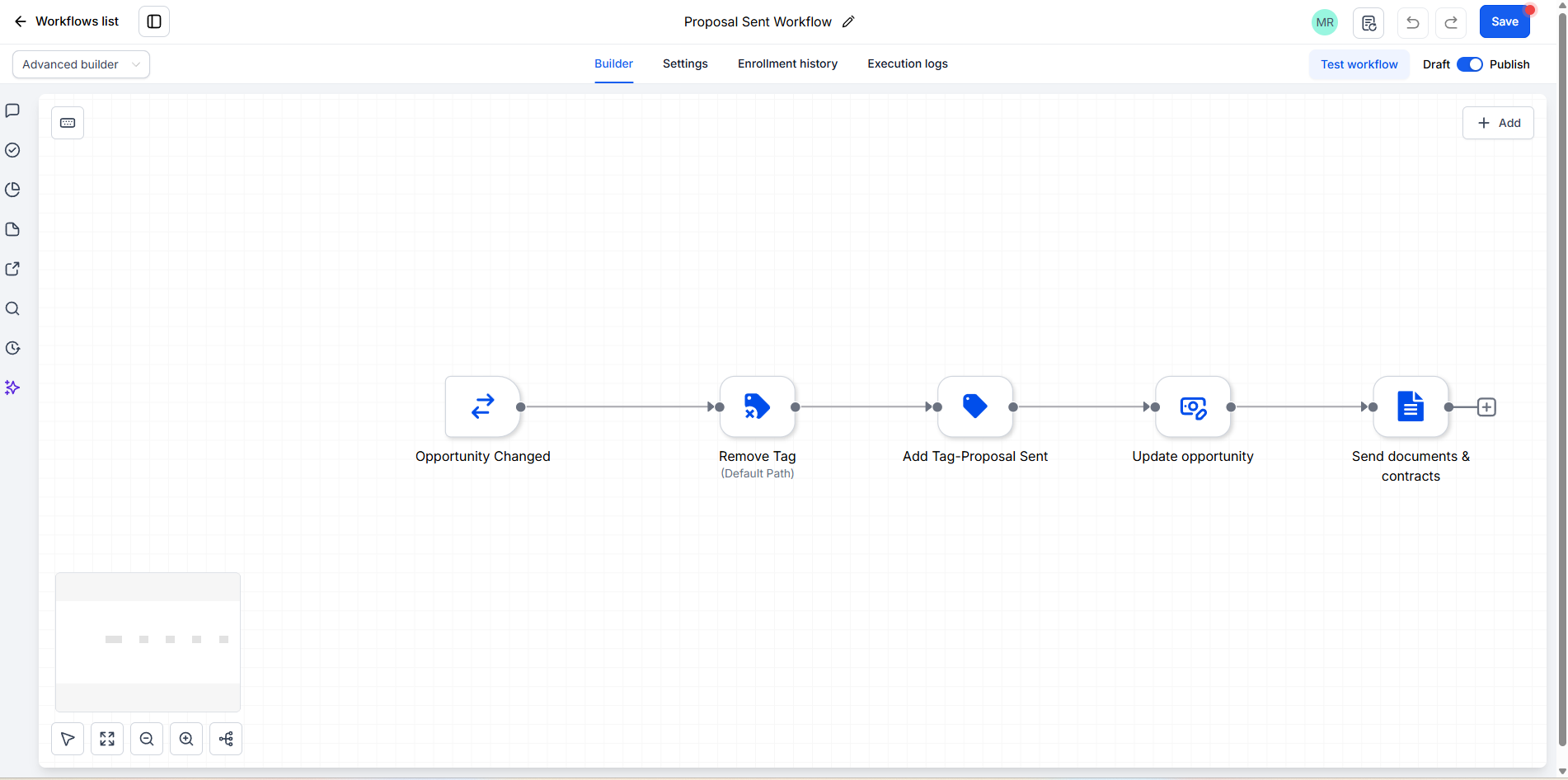Click the vertical page scrollbar
The width and height of the screenshot is (1568, 780).
click(1561, 379)
